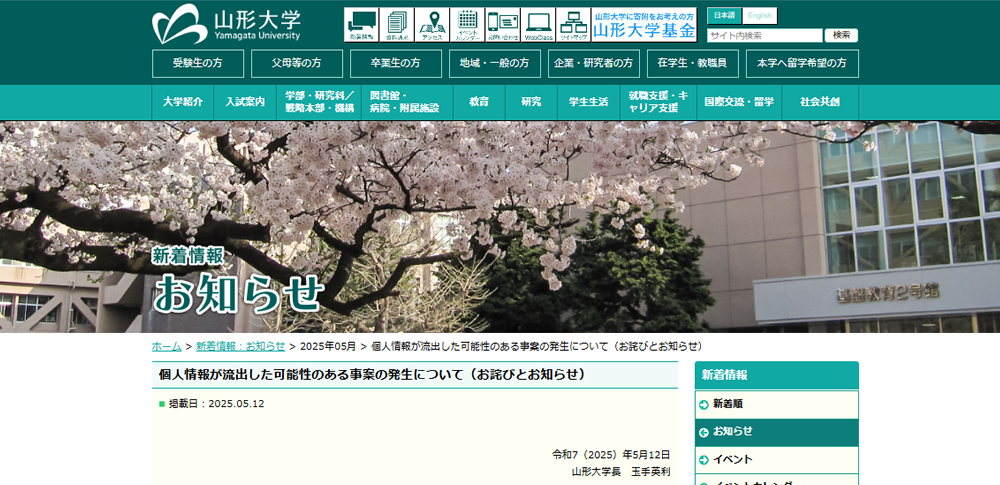This screenshot has width=1000, height=485.
Task: Click the arrow icon beside お知らせ
Action: coord(704,432)
